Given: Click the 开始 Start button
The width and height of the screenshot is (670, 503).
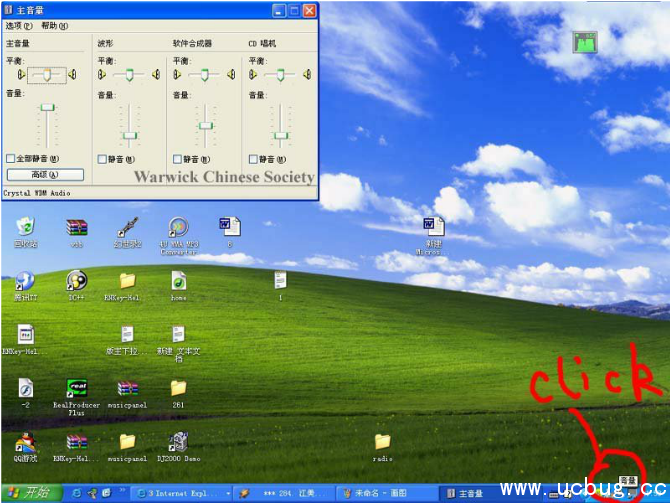Looking at the screenshot, I should [x=30, y=493].
